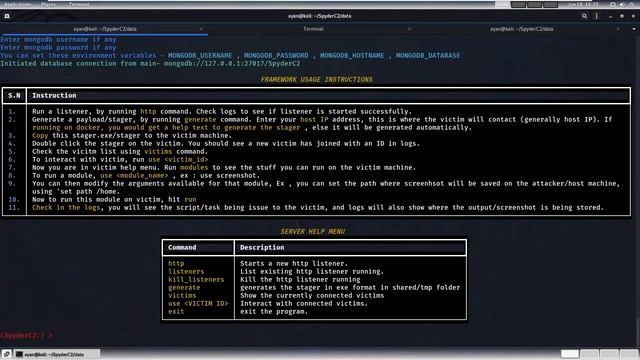Switch to the last ayan@kali ~/SpyderC2/data tab
The width and height of the screenshot is (640, 360).
[522, 29]
